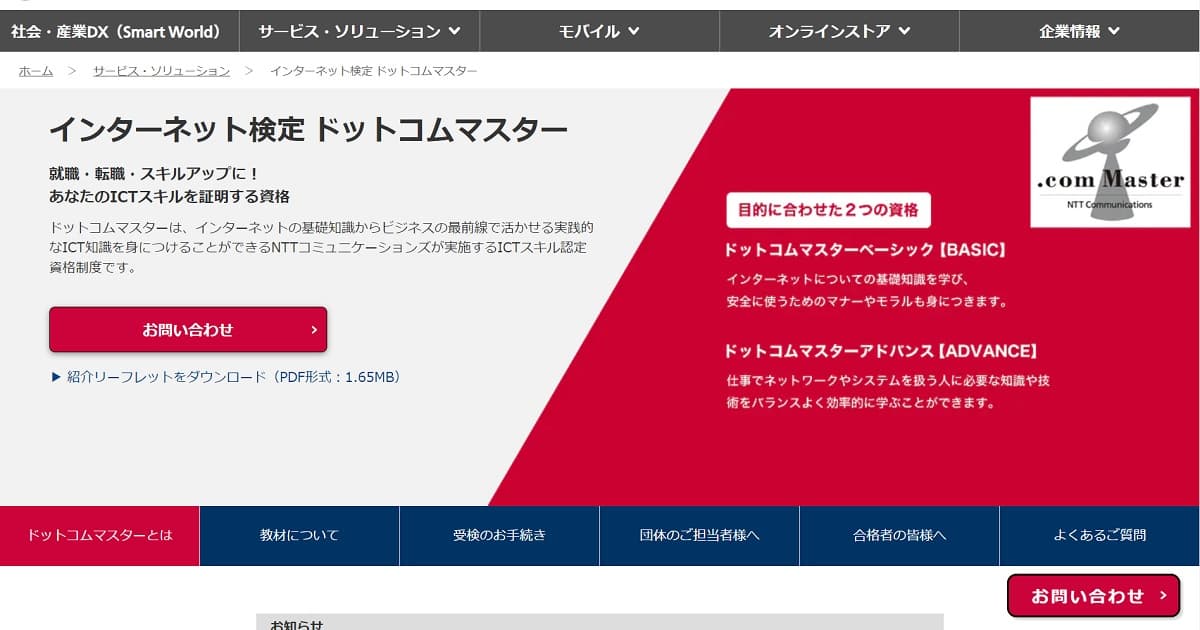
Task: Click chevron icon on floating お問い合わせ button
Action: 1162,596
